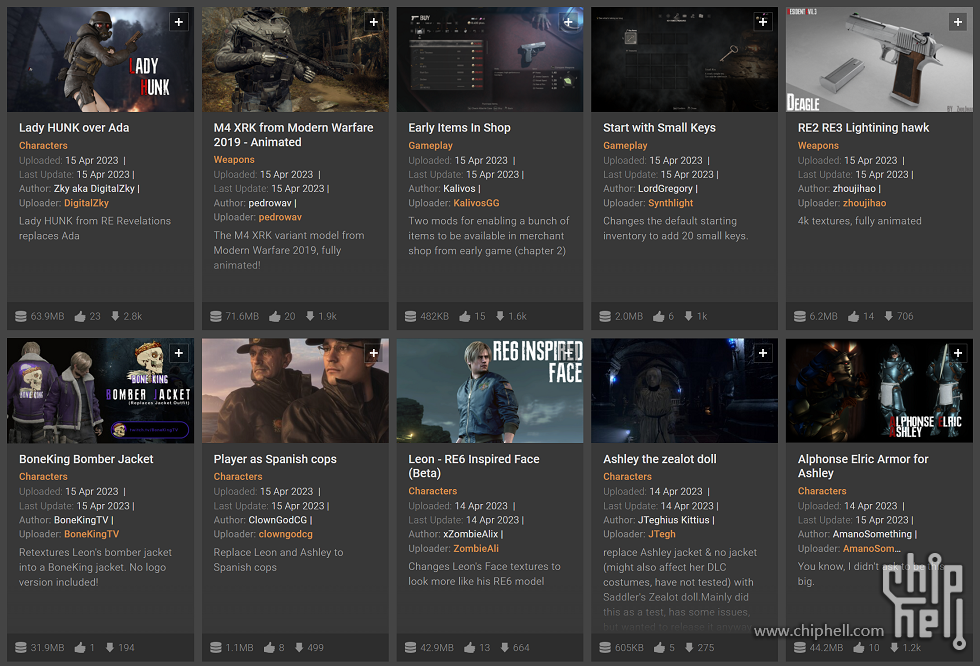Click the thumbs-up icon on Early Items In Shop card

click(x=465, y=317)
